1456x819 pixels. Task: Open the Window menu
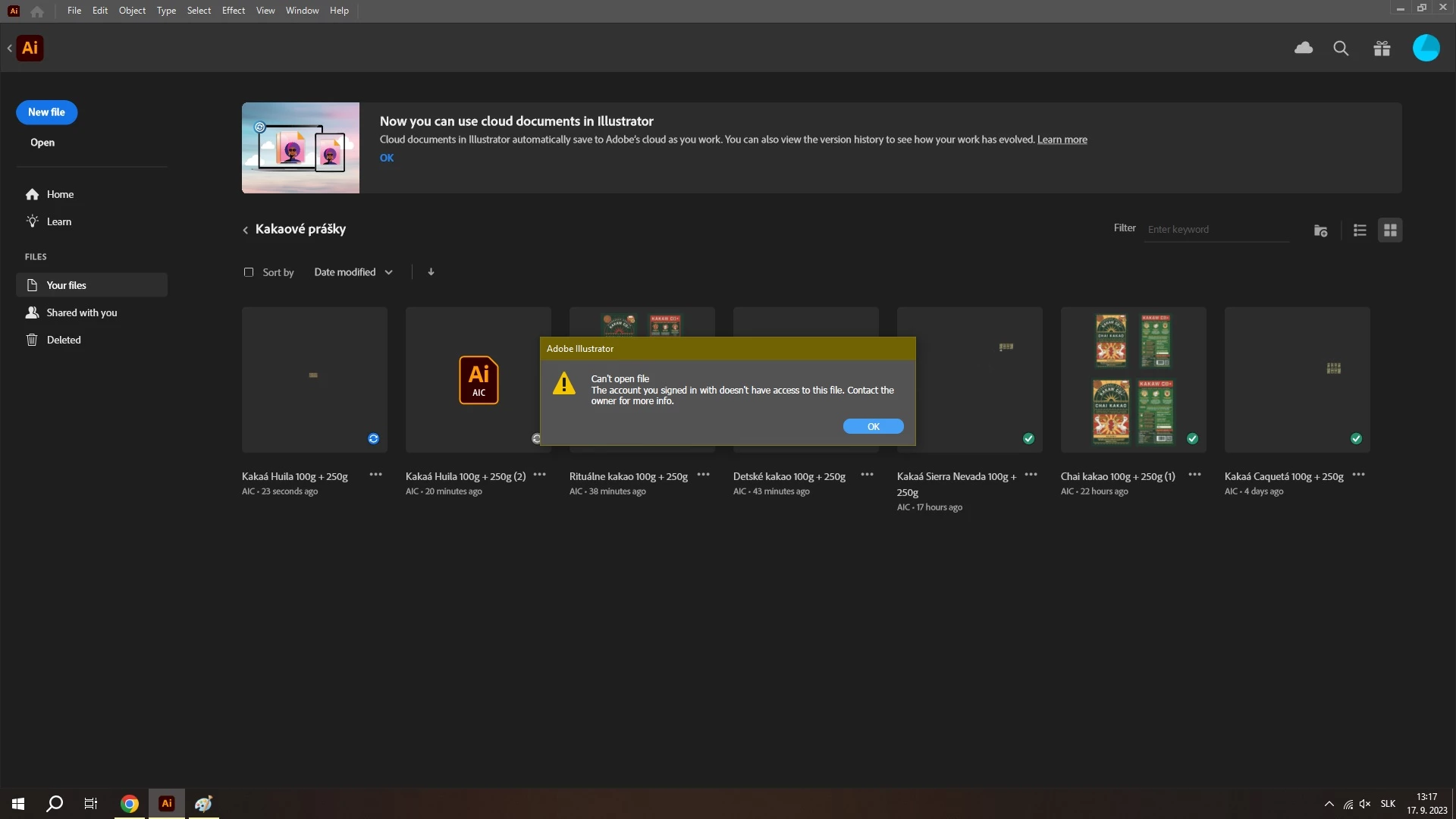[x=302, y=11]
